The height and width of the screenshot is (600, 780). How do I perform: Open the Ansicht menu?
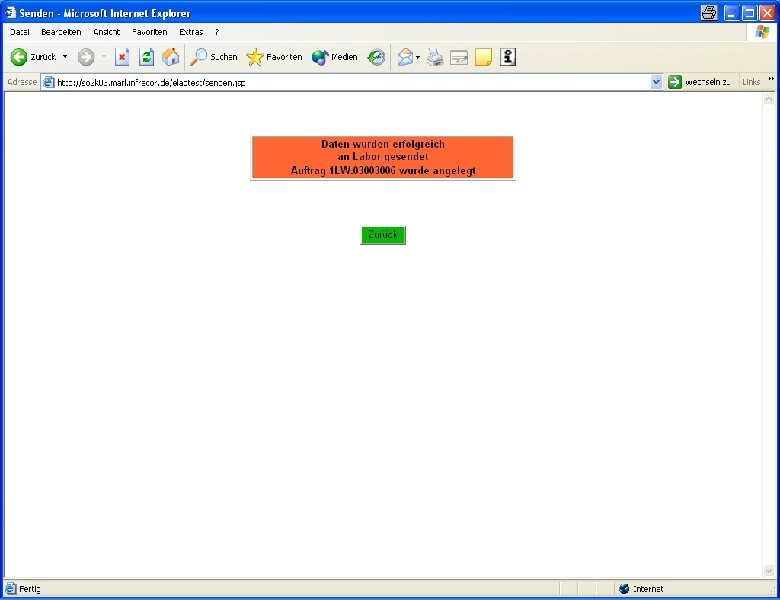tap(106, 32)
